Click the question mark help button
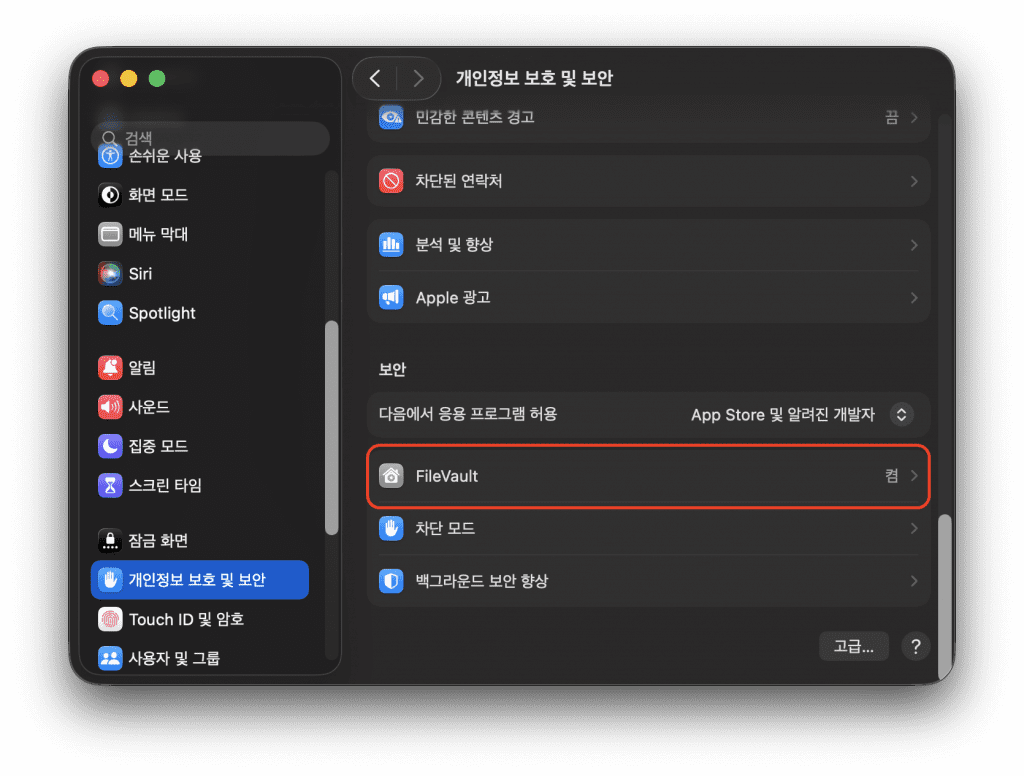The width and height of the screenshot is (1024, 776). tap(915, 646)
